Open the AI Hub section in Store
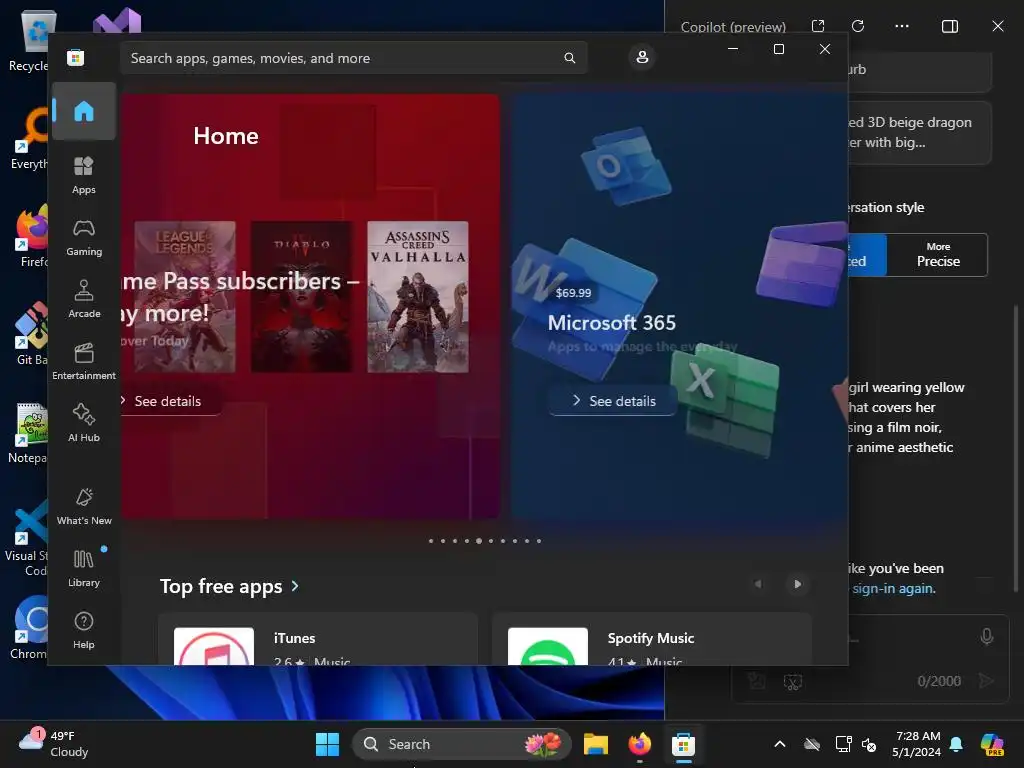The image size is (1024, 768). 84,424
